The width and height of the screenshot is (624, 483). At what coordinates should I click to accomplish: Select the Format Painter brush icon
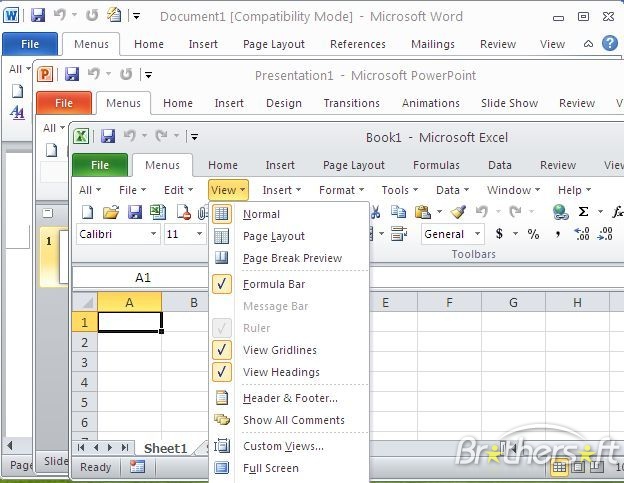[458, 212]
